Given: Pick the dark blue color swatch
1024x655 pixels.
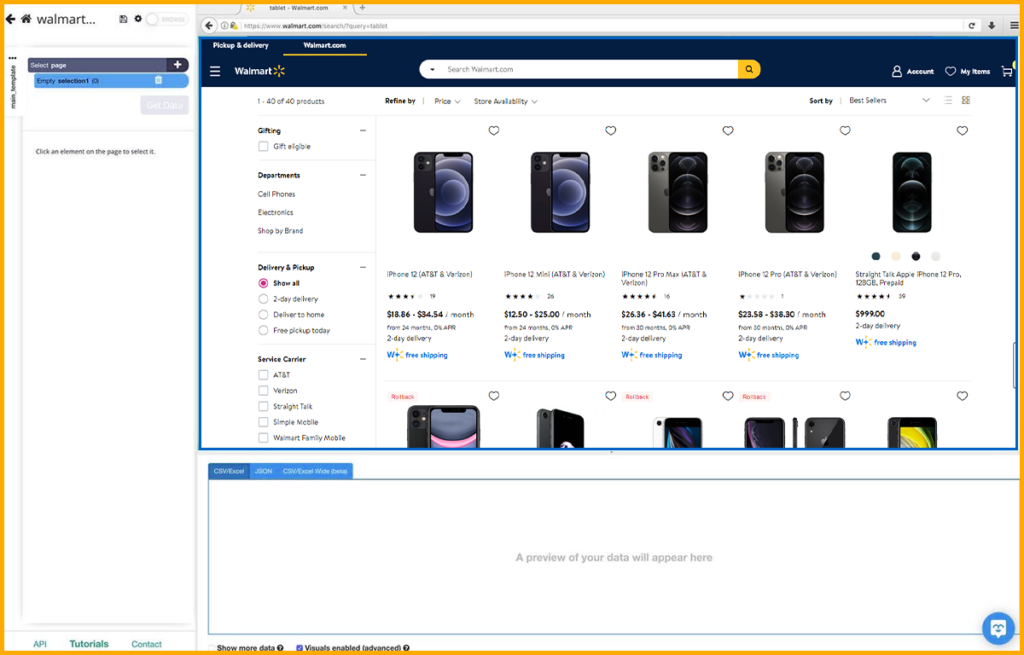Looking at the screenshot, I should (x=876, y=257).
